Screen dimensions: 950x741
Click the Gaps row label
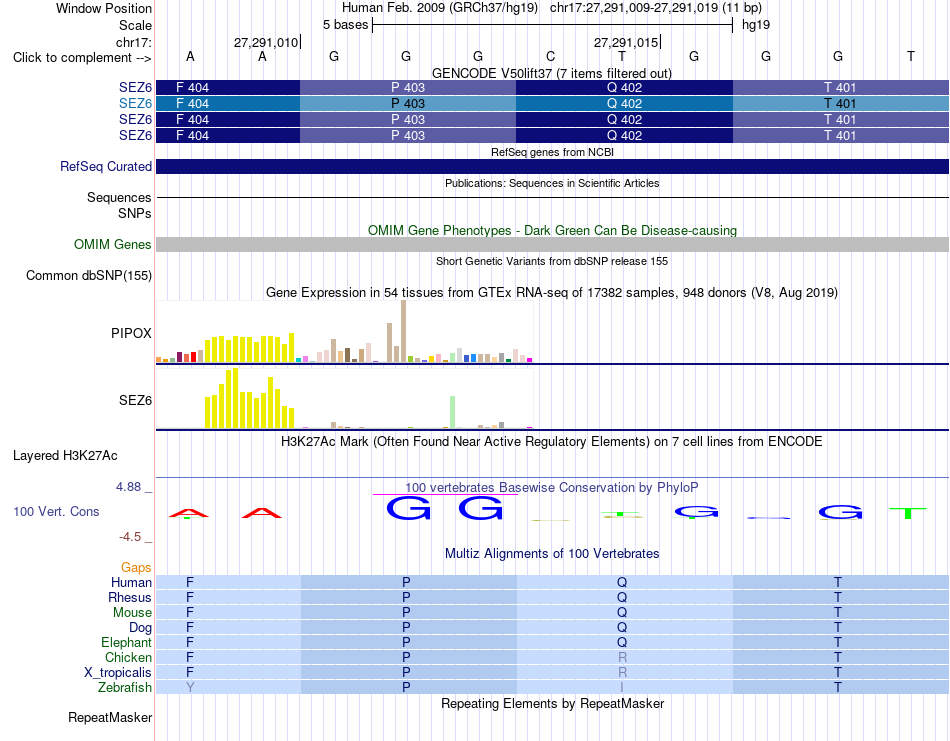tap(136, 567)
